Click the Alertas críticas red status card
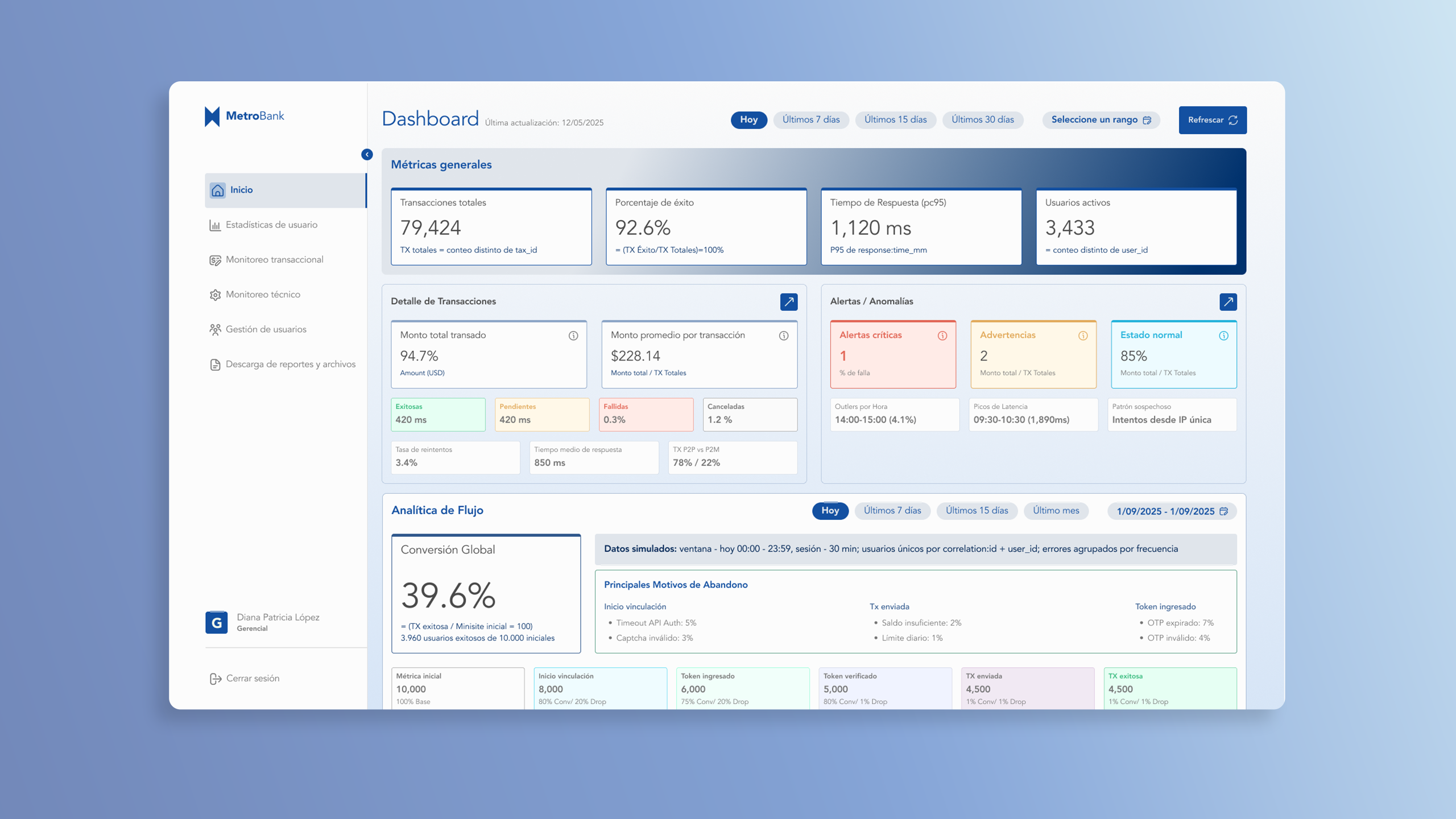1456x819 pixels. (893, 354)
